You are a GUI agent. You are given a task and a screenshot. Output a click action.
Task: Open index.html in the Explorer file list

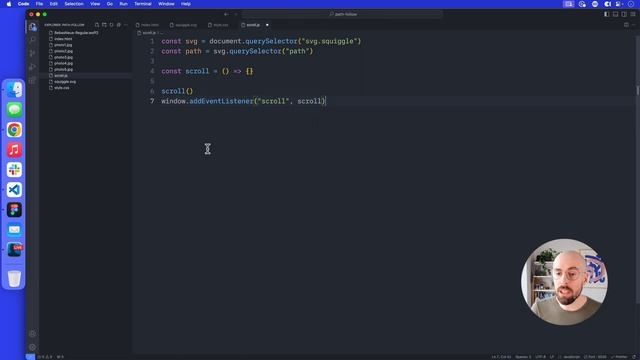(63, 39)
